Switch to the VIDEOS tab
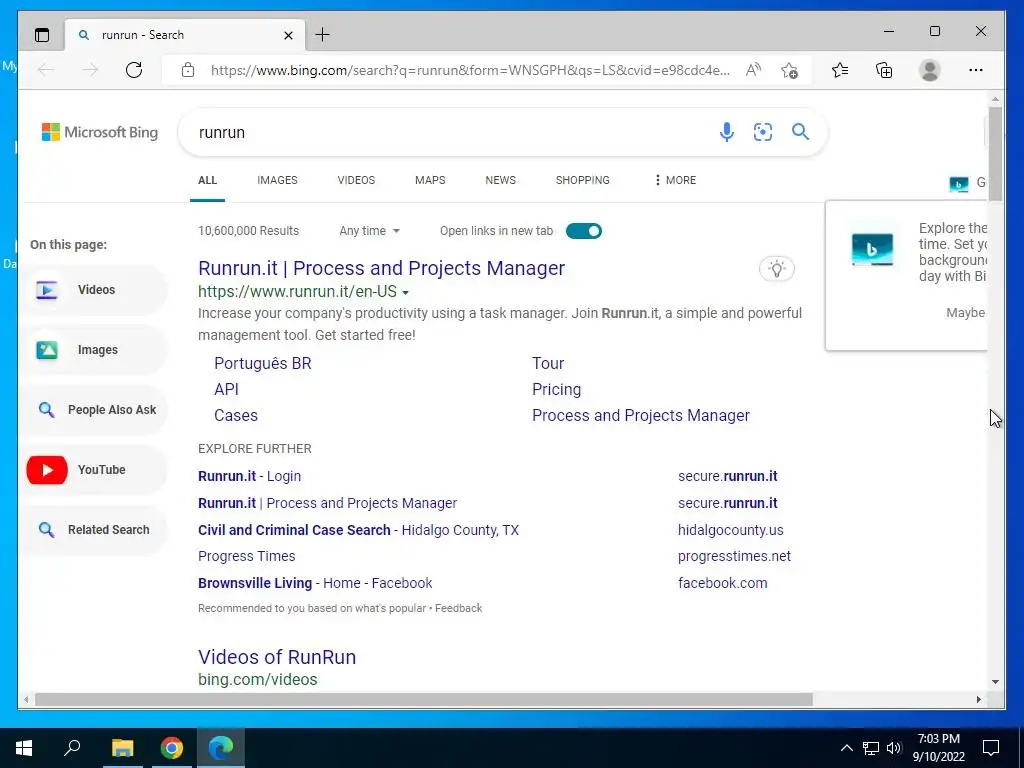 (356, 180)
